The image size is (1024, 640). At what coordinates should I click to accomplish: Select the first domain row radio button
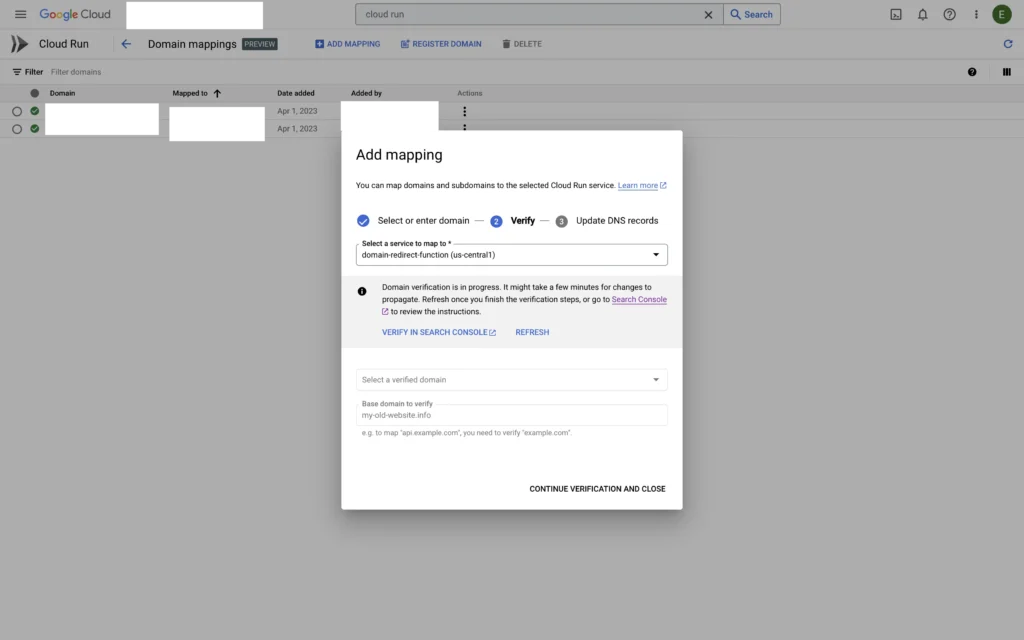(x=17, y=112)
